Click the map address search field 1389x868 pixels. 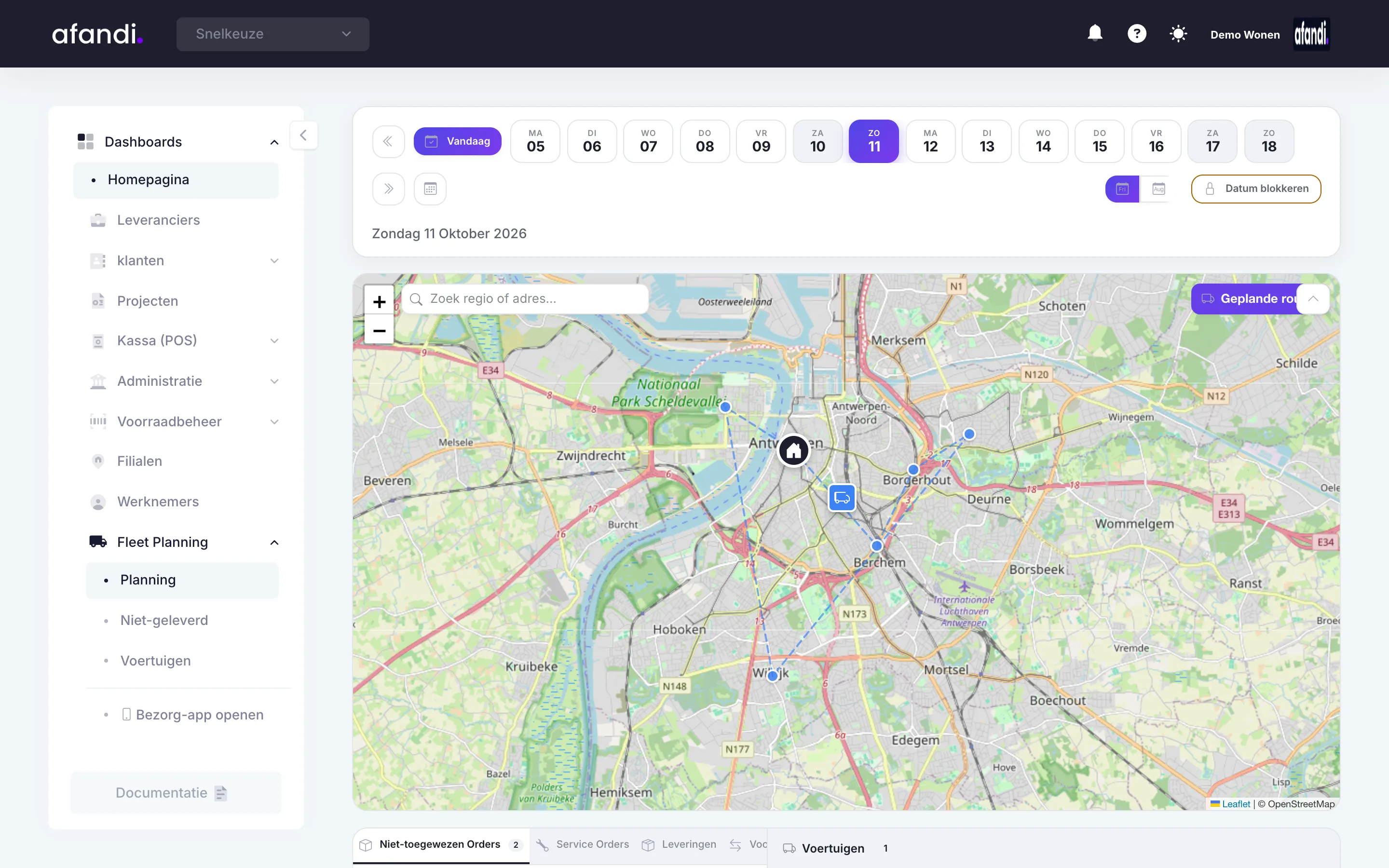(x=525, y=298)
